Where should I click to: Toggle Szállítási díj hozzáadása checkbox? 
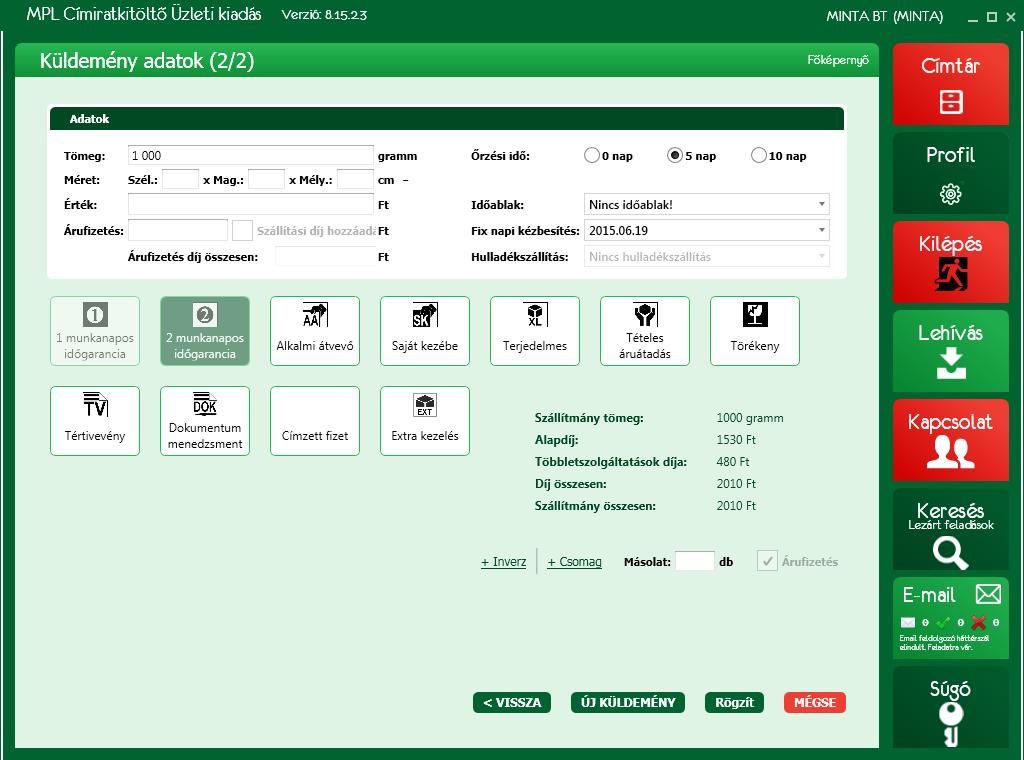click(x=242, y=230)
